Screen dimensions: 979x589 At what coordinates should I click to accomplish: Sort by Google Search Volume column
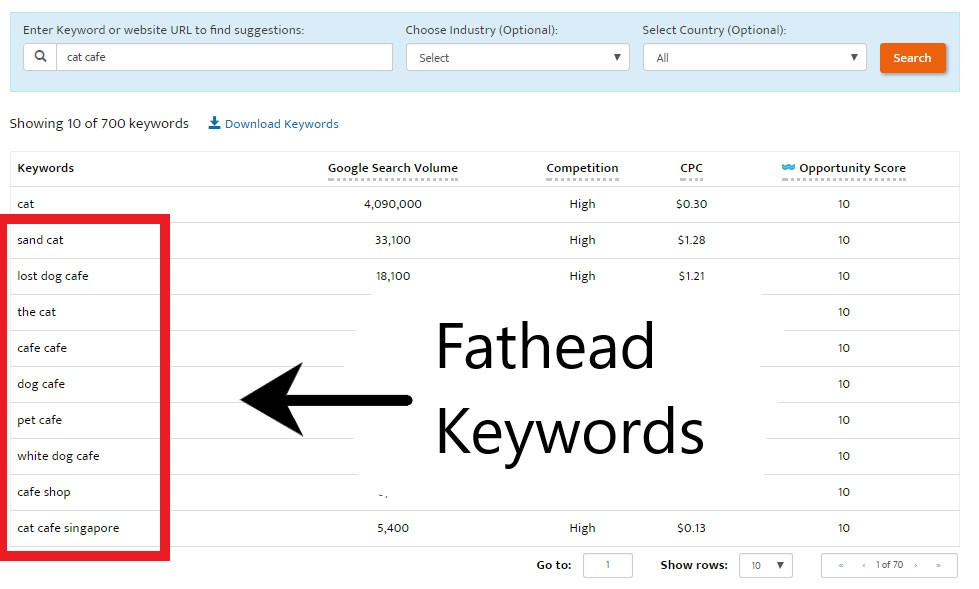click(x=392, y=168)
